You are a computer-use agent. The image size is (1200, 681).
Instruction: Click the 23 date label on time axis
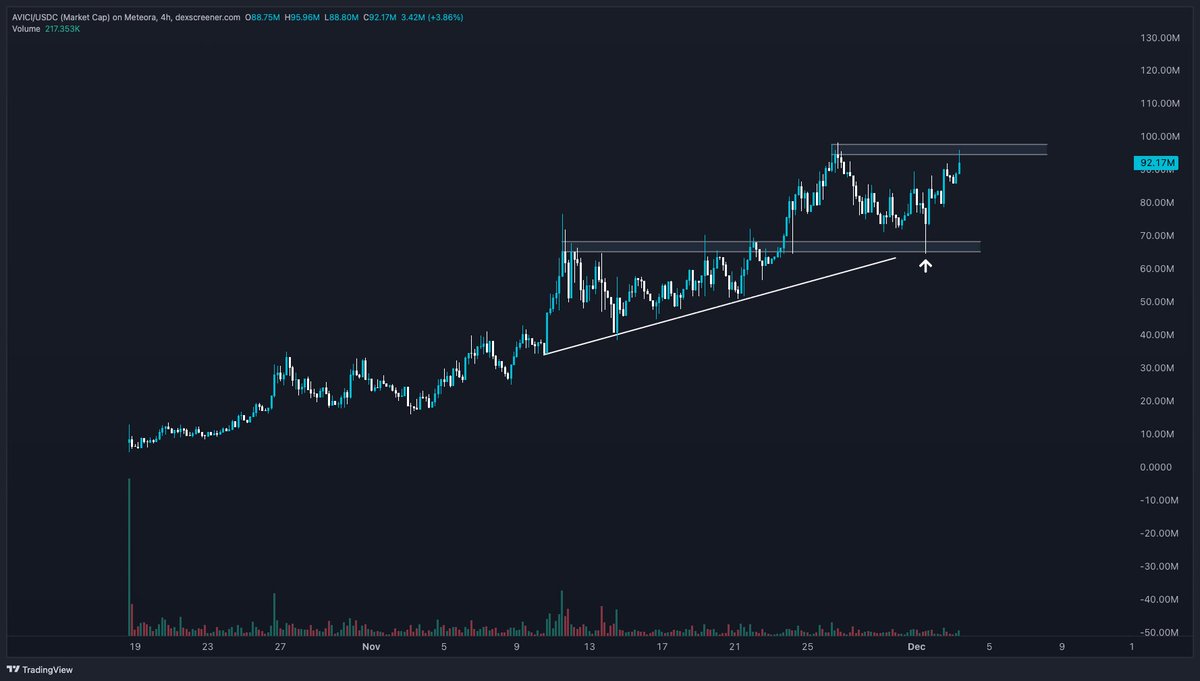207,647
